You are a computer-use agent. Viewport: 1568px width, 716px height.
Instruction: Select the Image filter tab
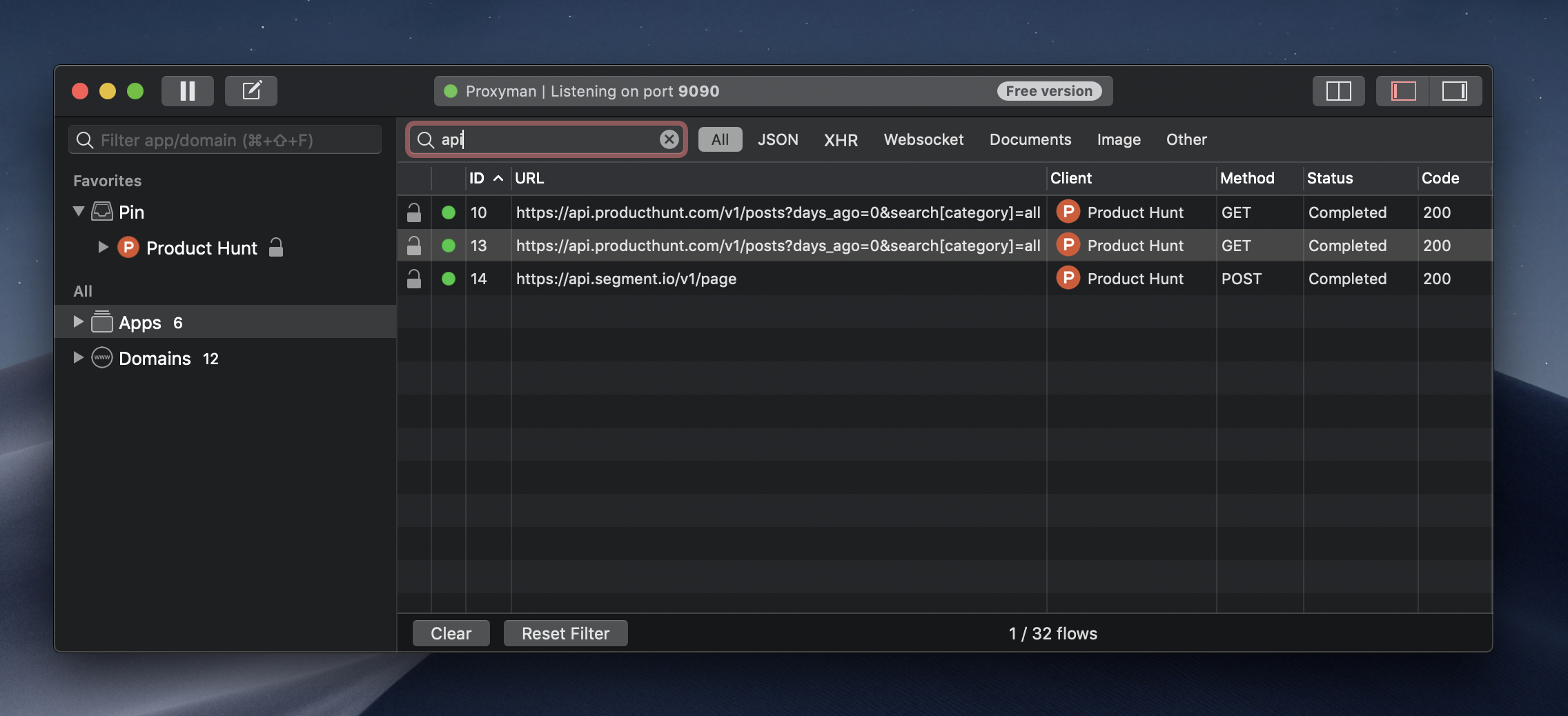tap(1119, 140)
